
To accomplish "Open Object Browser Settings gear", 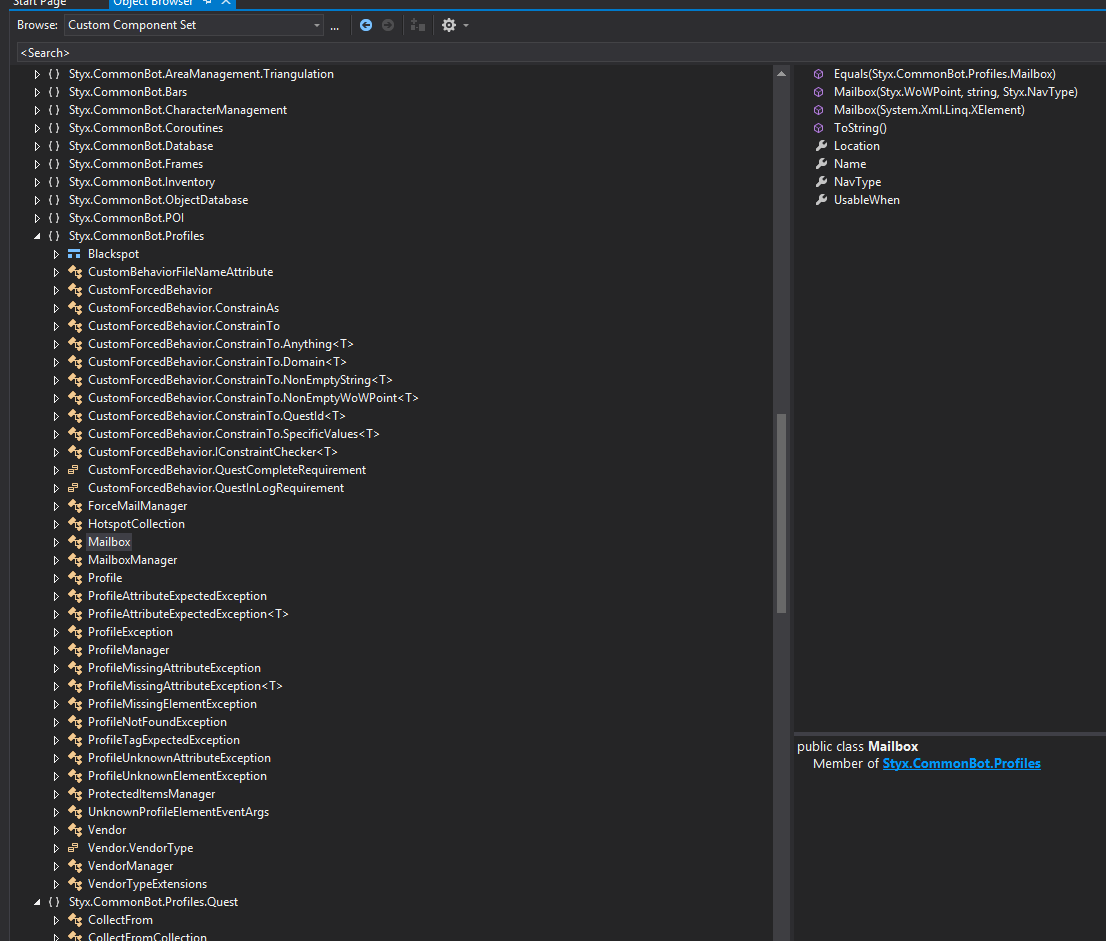I will 449,25.
